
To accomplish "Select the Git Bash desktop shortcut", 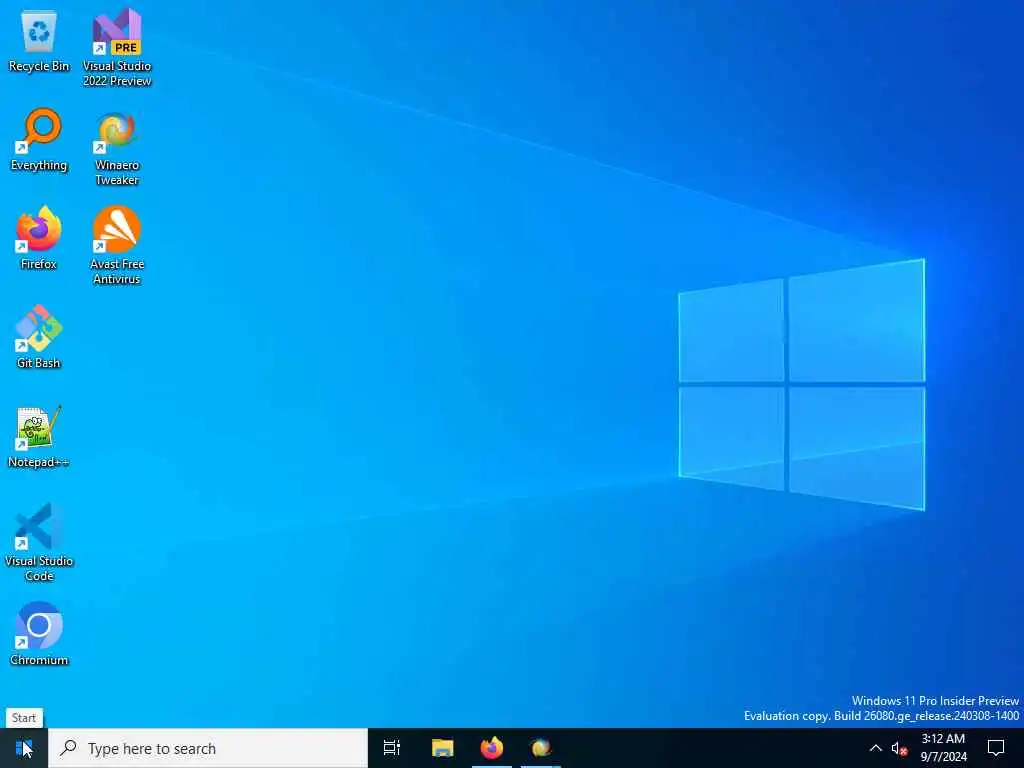I will pyautogui.click(x=39, y=338).
